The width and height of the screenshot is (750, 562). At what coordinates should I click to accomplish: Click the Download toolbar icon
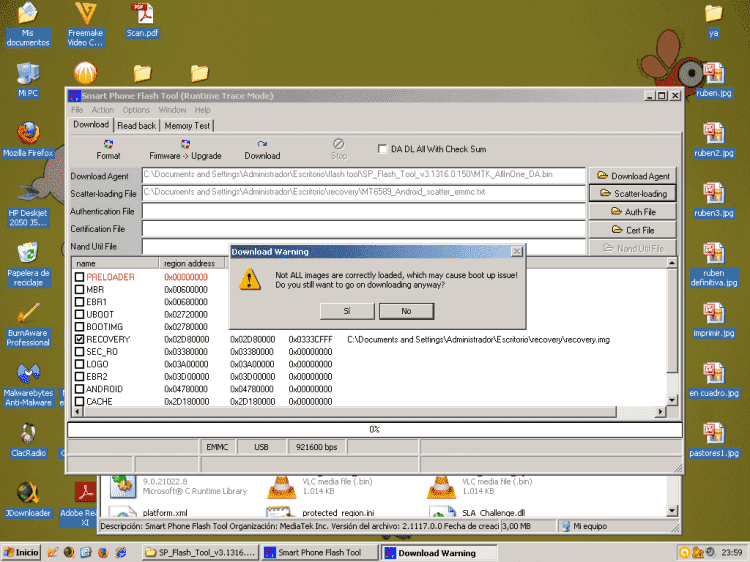click(x=262, y=149)
